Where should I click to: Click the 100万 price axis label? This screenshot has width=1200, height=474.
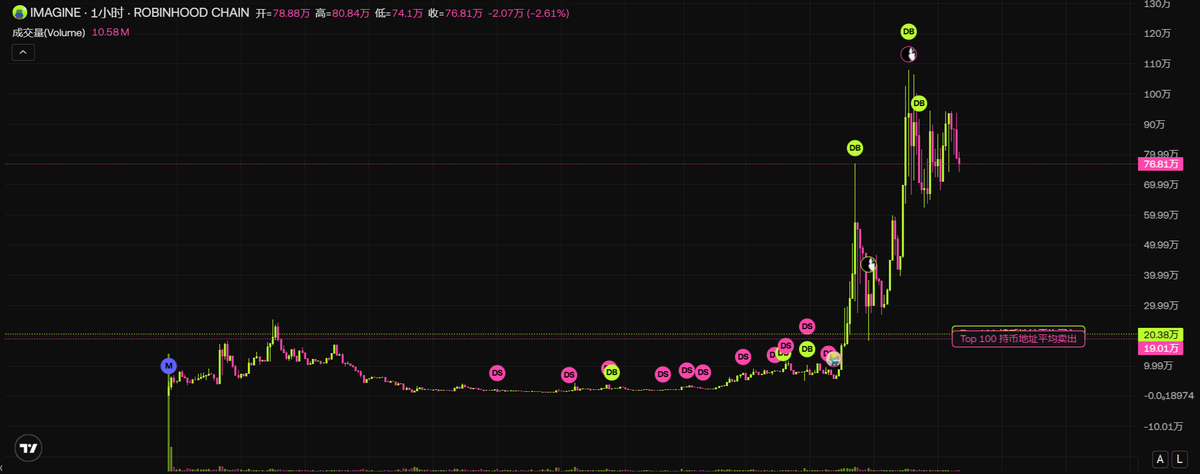point(1155,94)
